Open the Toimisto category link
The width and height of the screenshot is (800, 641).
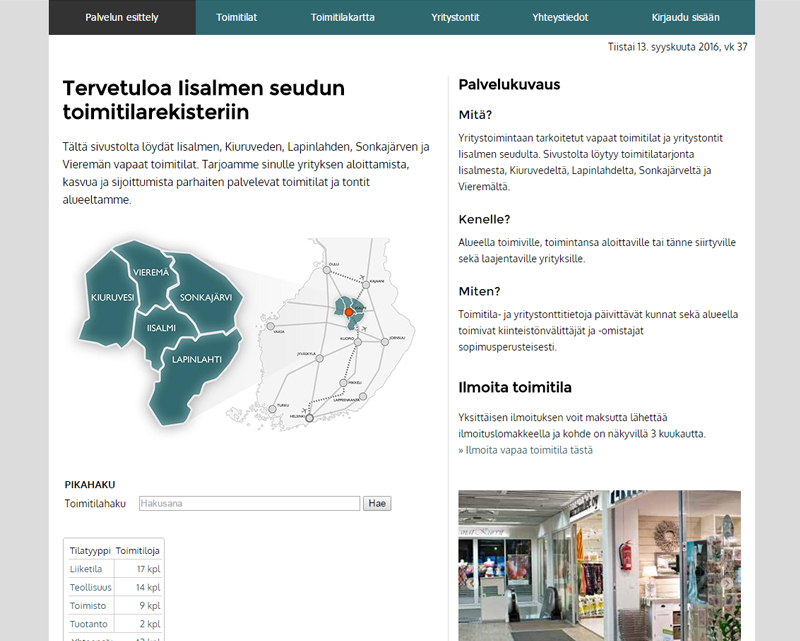(x=88, y=606)
